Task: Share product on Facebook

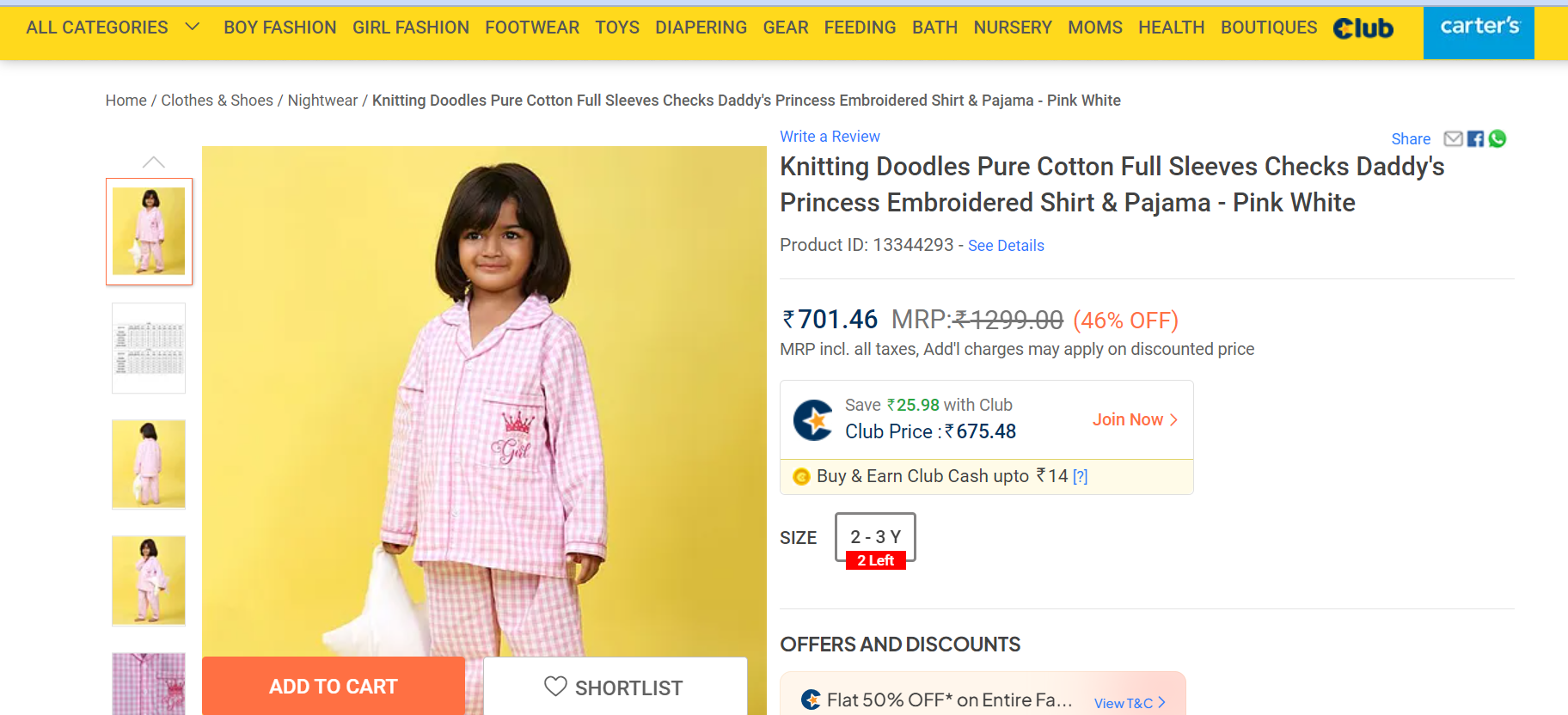Action: 1475,139
